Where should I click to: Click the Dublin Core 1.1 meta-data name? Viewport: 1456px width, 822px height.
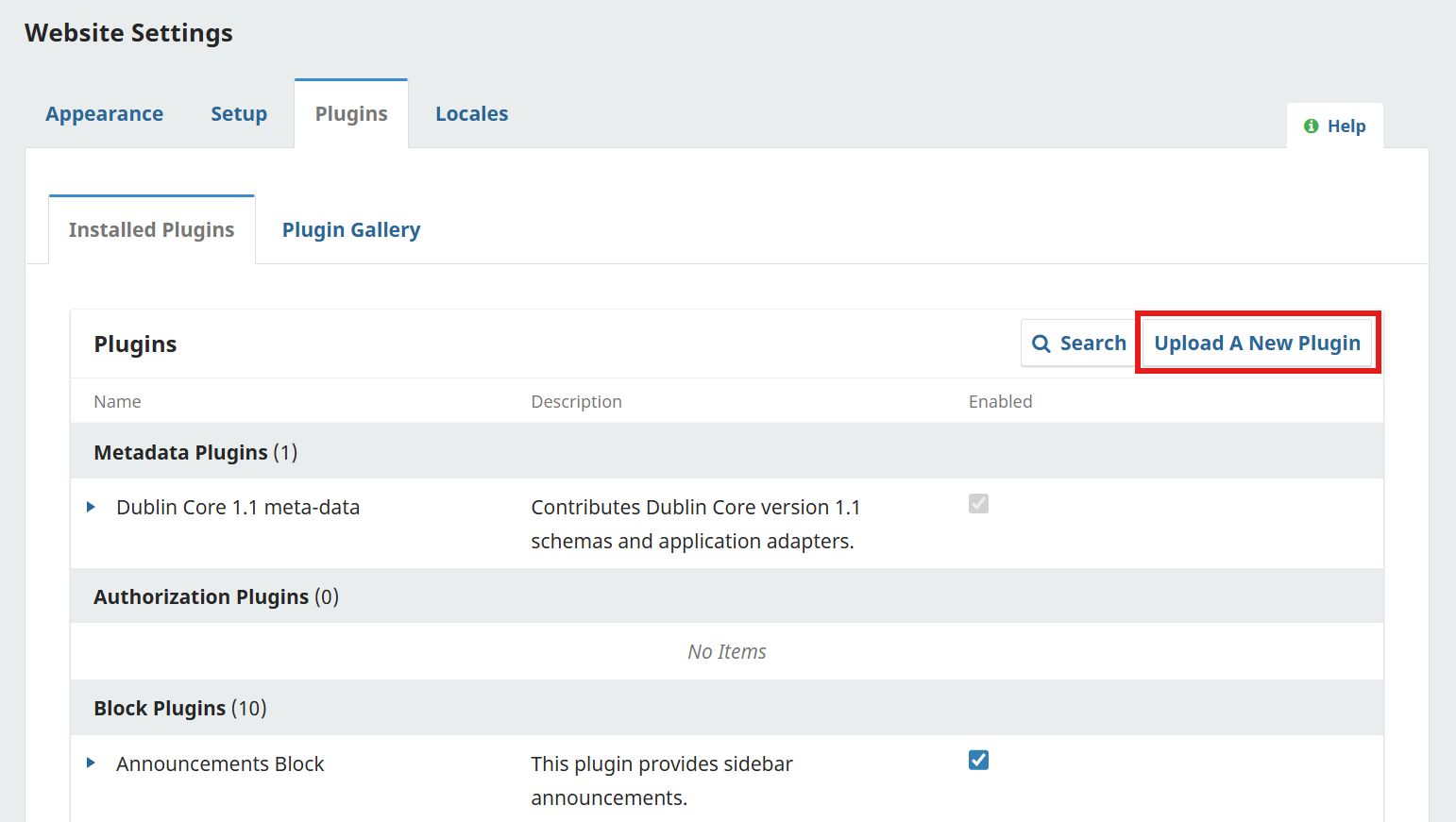[x=238, y=508]
